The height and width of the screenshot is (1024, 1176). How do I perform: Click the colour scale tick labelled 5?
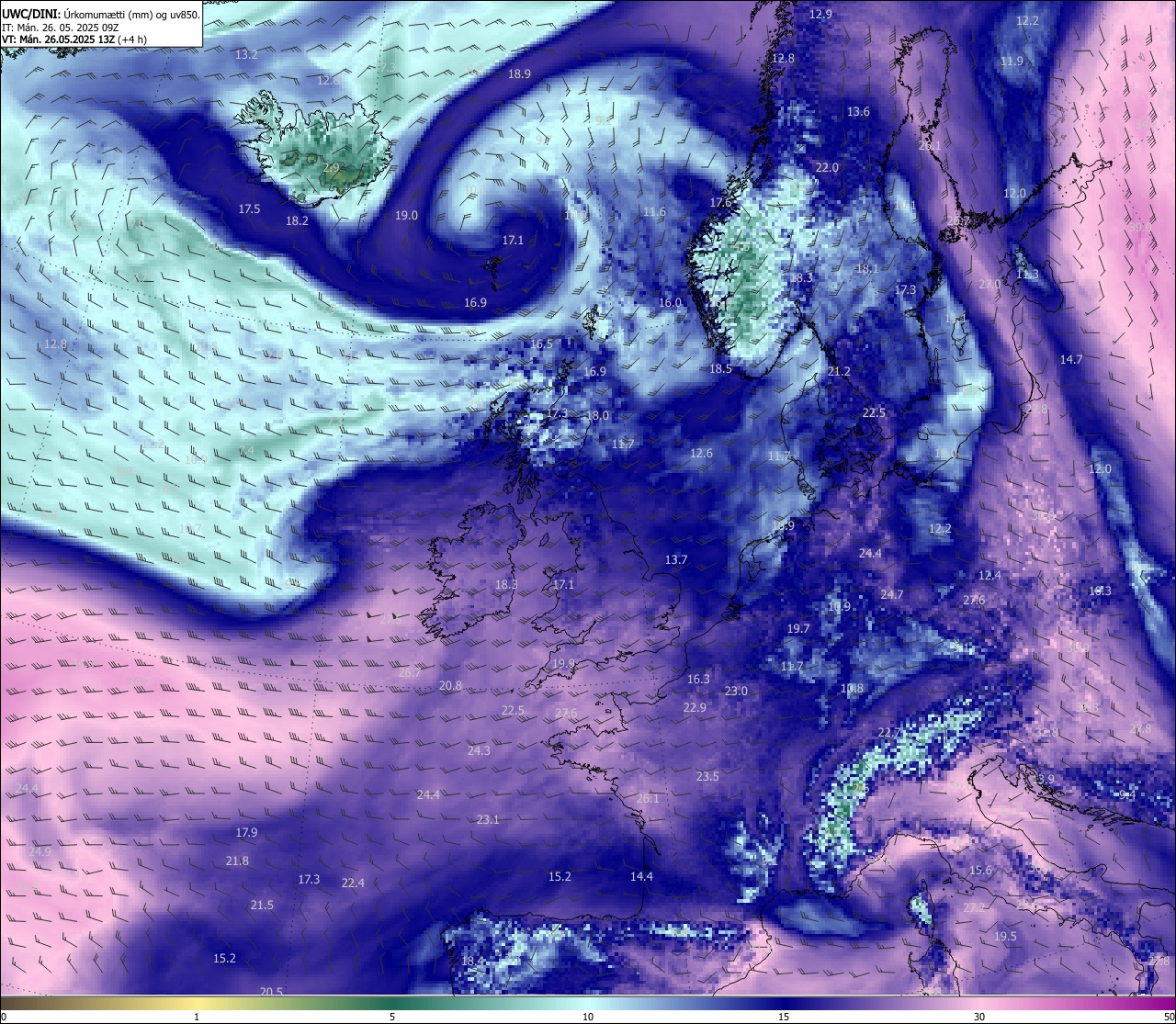pyautogui.click(x=392, y=1017)
